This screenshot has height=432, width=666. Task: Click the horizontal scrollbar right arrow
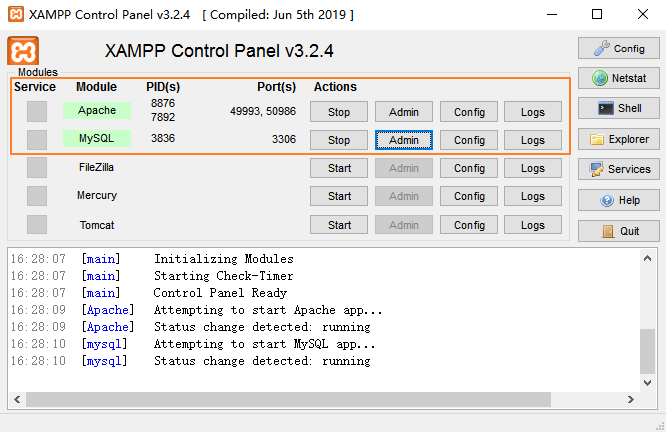coord(631,399)
